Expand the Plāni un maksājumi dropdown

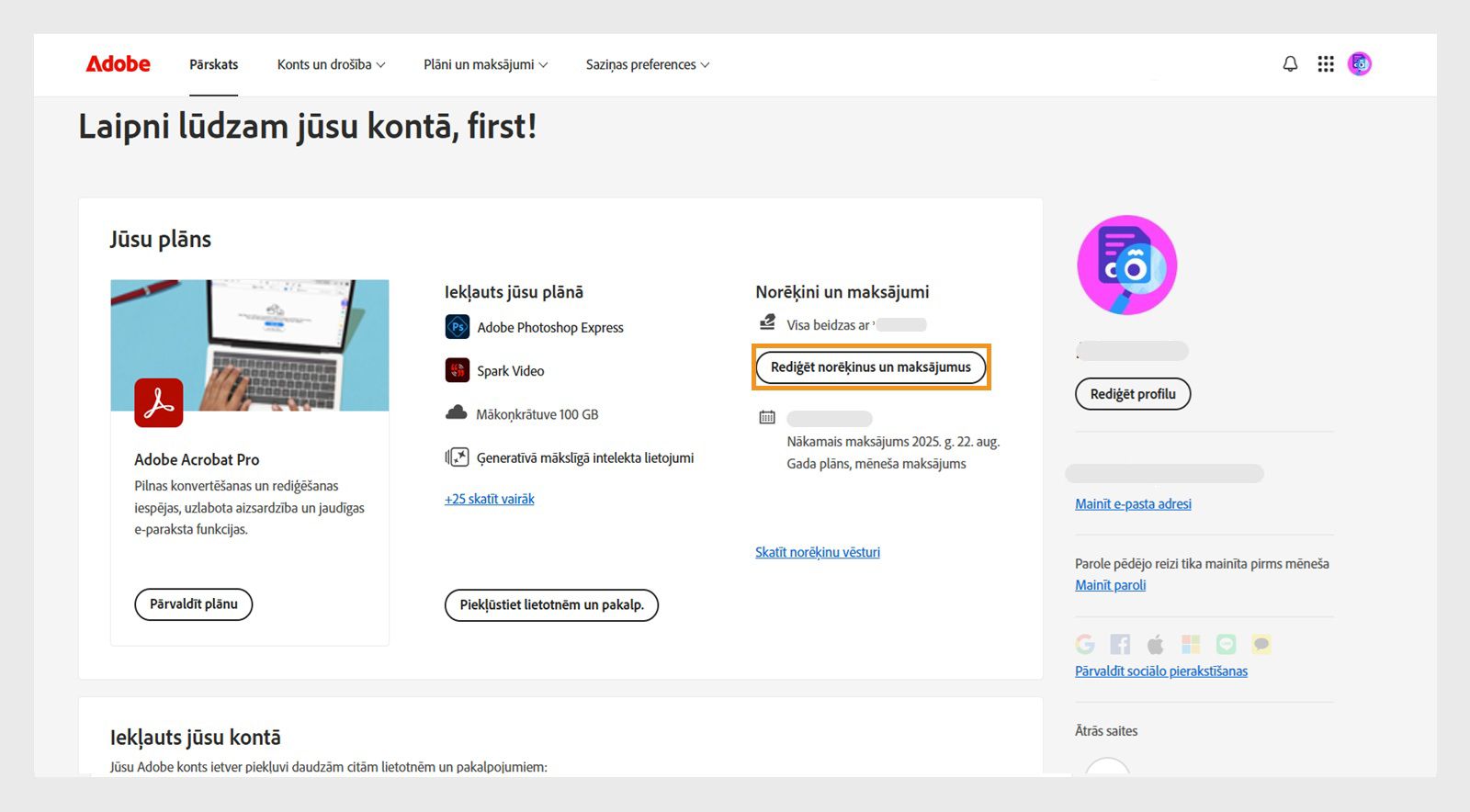tap(485, 64)
